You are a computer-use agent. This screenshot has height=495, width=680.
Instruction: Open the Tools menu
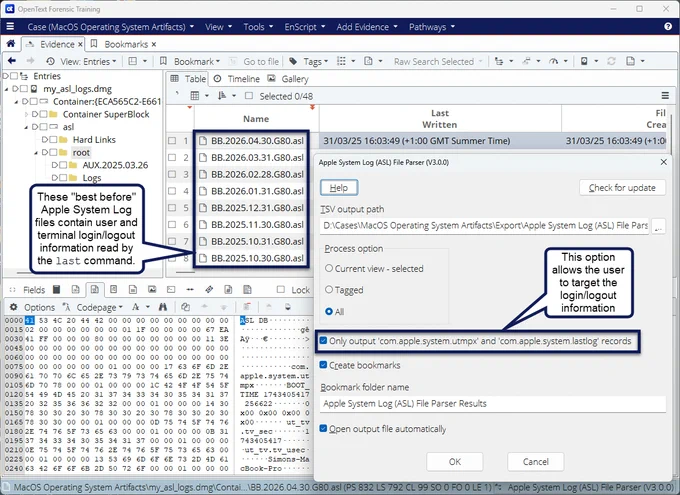coord(258,27)
